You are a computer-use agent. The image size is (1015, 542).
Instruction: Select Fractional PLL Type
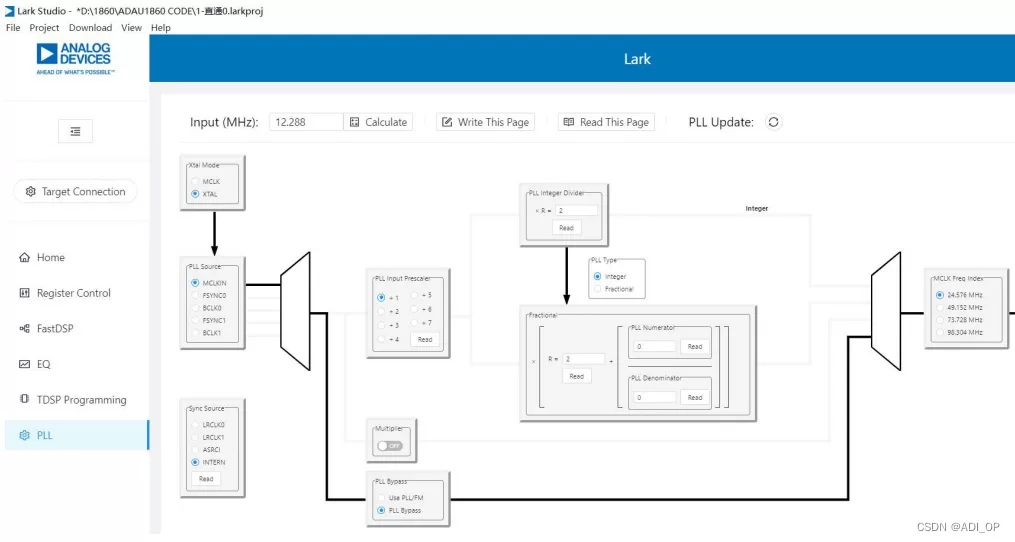click(x=597, y=289)
